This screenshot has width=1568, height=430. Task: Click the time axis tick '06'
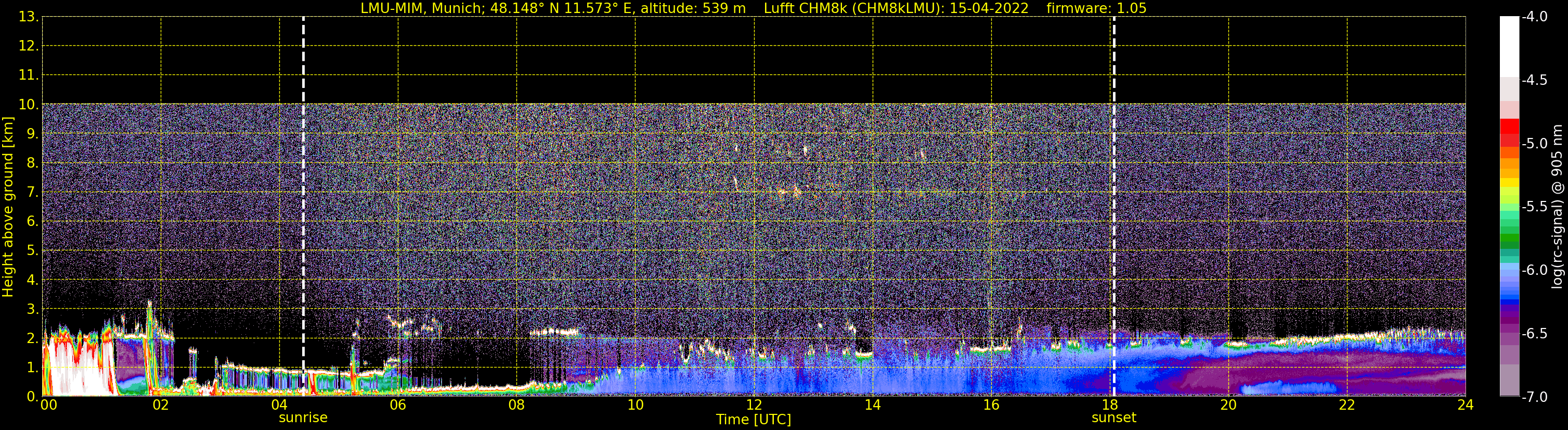click(398, 405)
